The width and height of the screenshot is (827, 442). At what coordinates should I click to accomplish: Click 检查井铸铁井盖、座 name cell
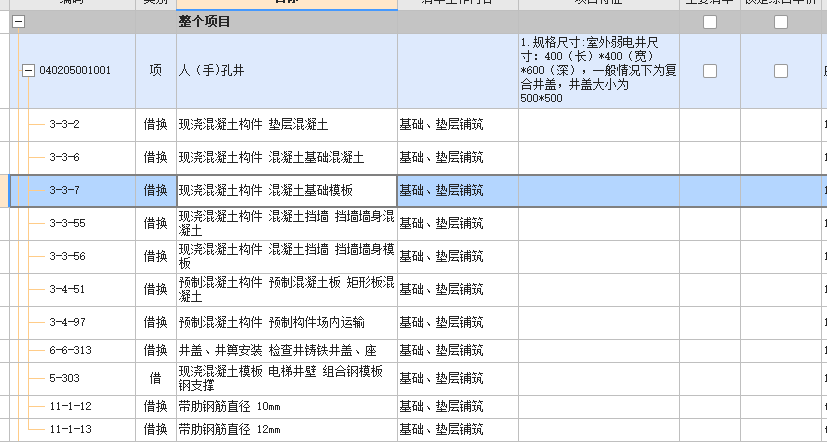[287, 350]
